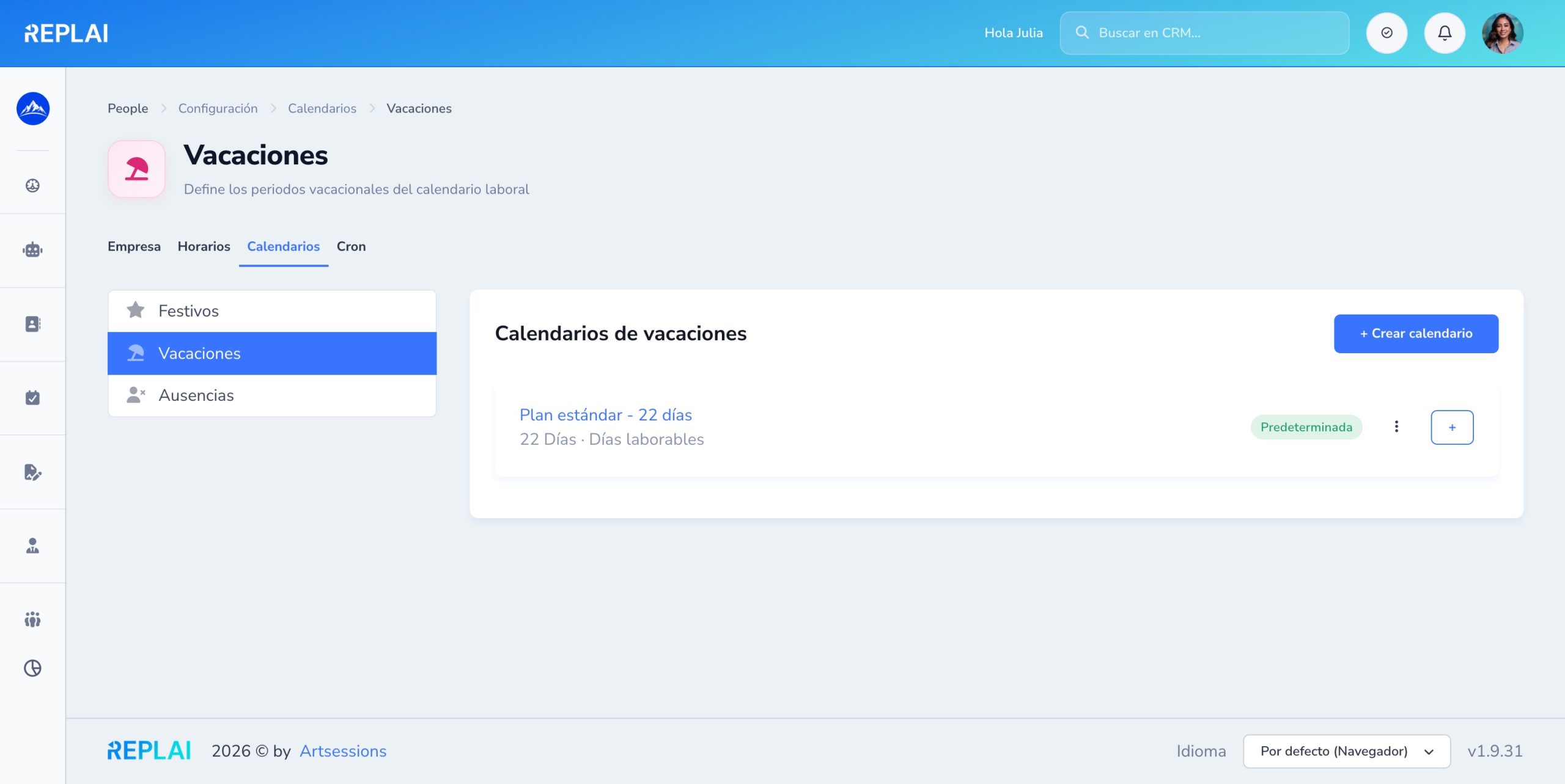1565x784 pixels.
Task: Click the footer REPLAI logo
Action: point(149,751)
